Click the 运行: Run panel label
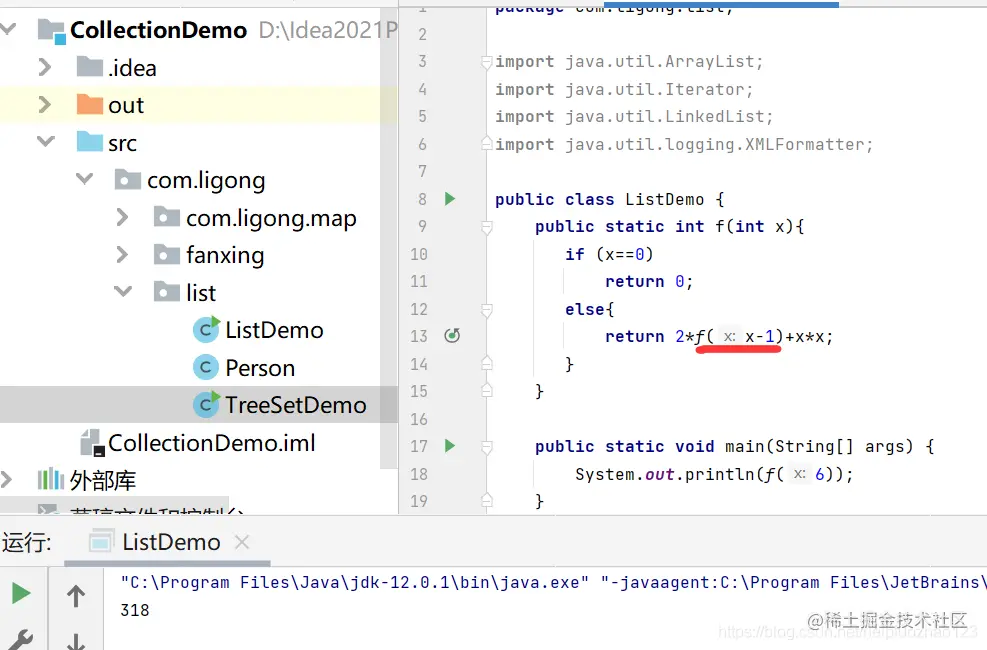The width and height of the screenshot is (987, 650). pos(26,542)
